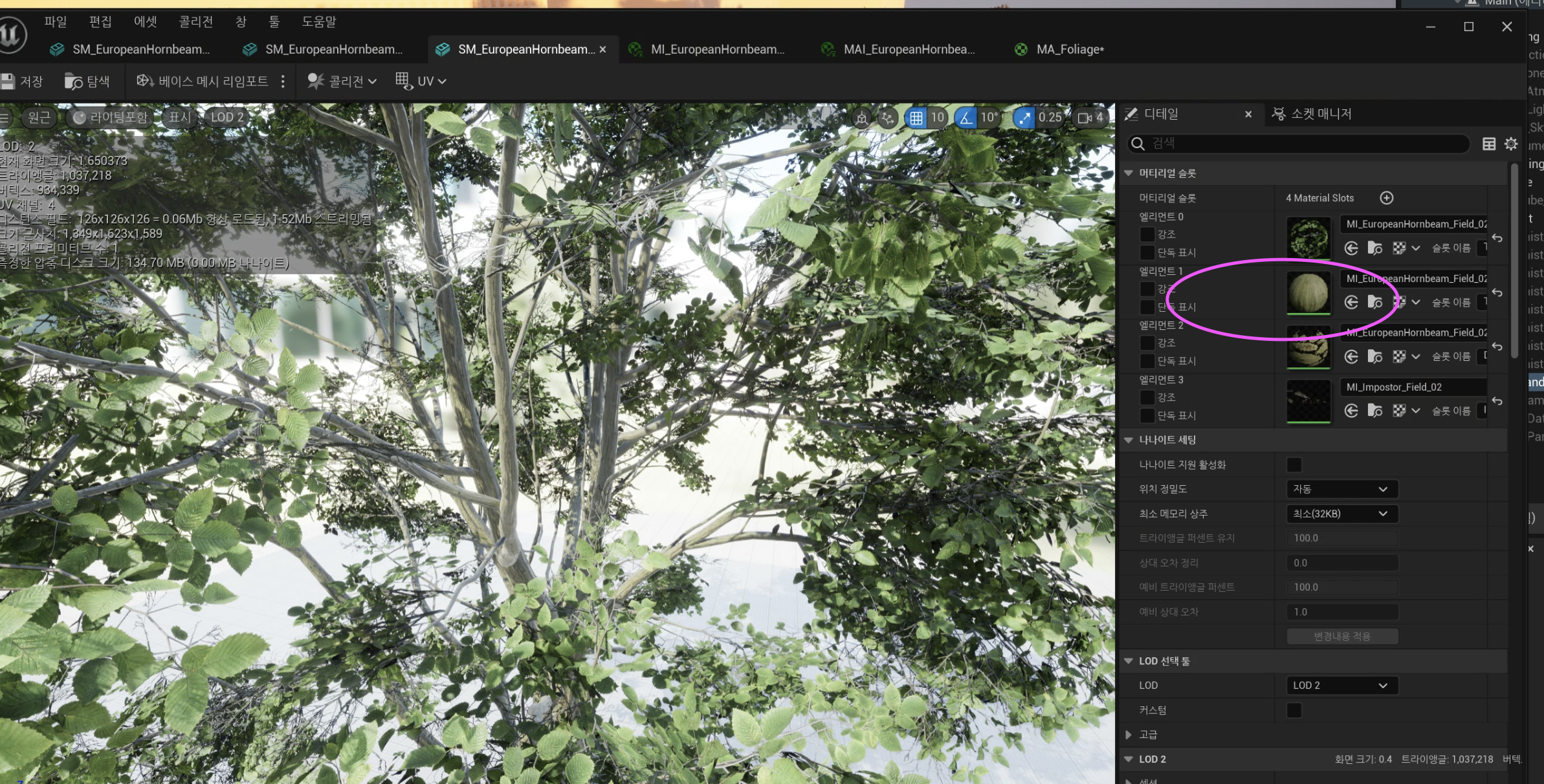The height and width of the screenshot is (784, 1544).
Task: Toggle grid snapping icon in viewport
Action: point(916,118)
